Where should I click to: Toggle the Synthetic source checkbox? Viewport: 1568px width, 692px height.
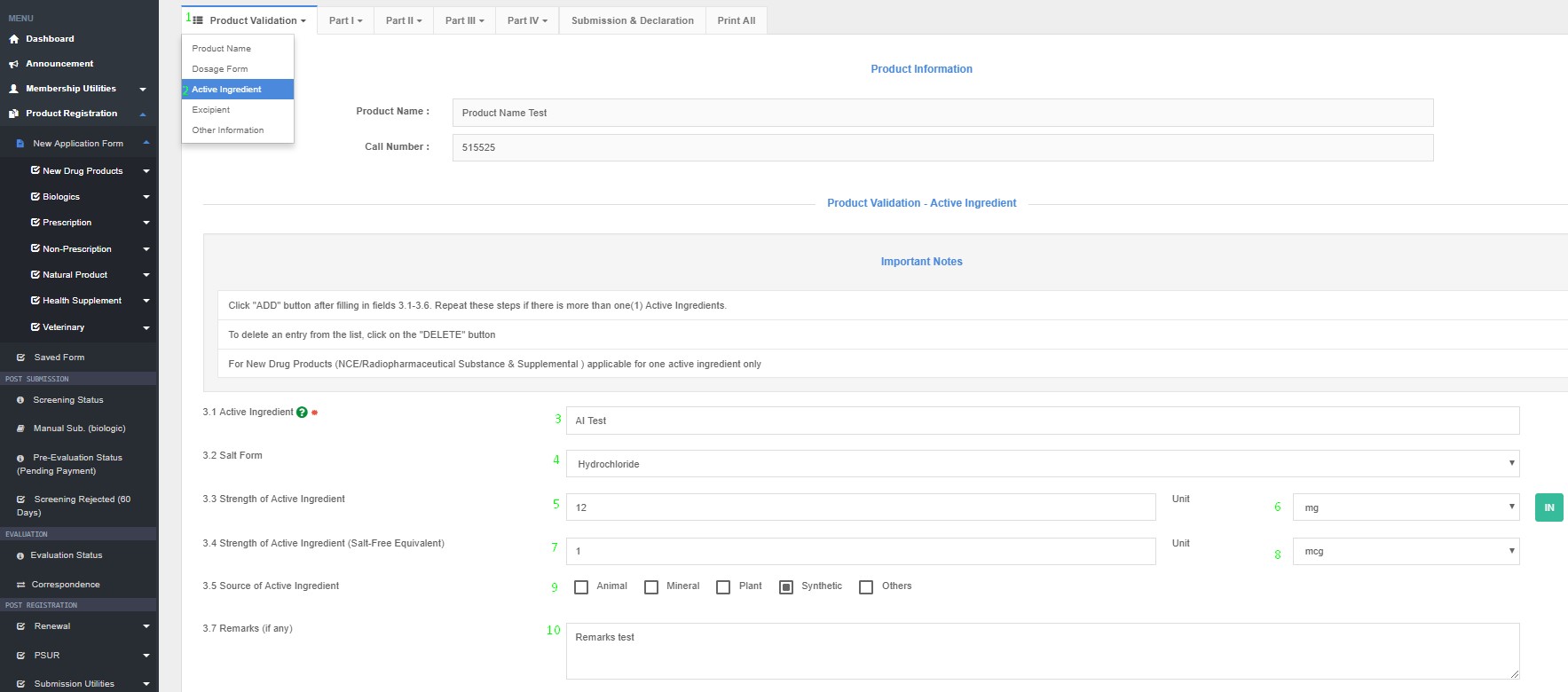point(786,586)
